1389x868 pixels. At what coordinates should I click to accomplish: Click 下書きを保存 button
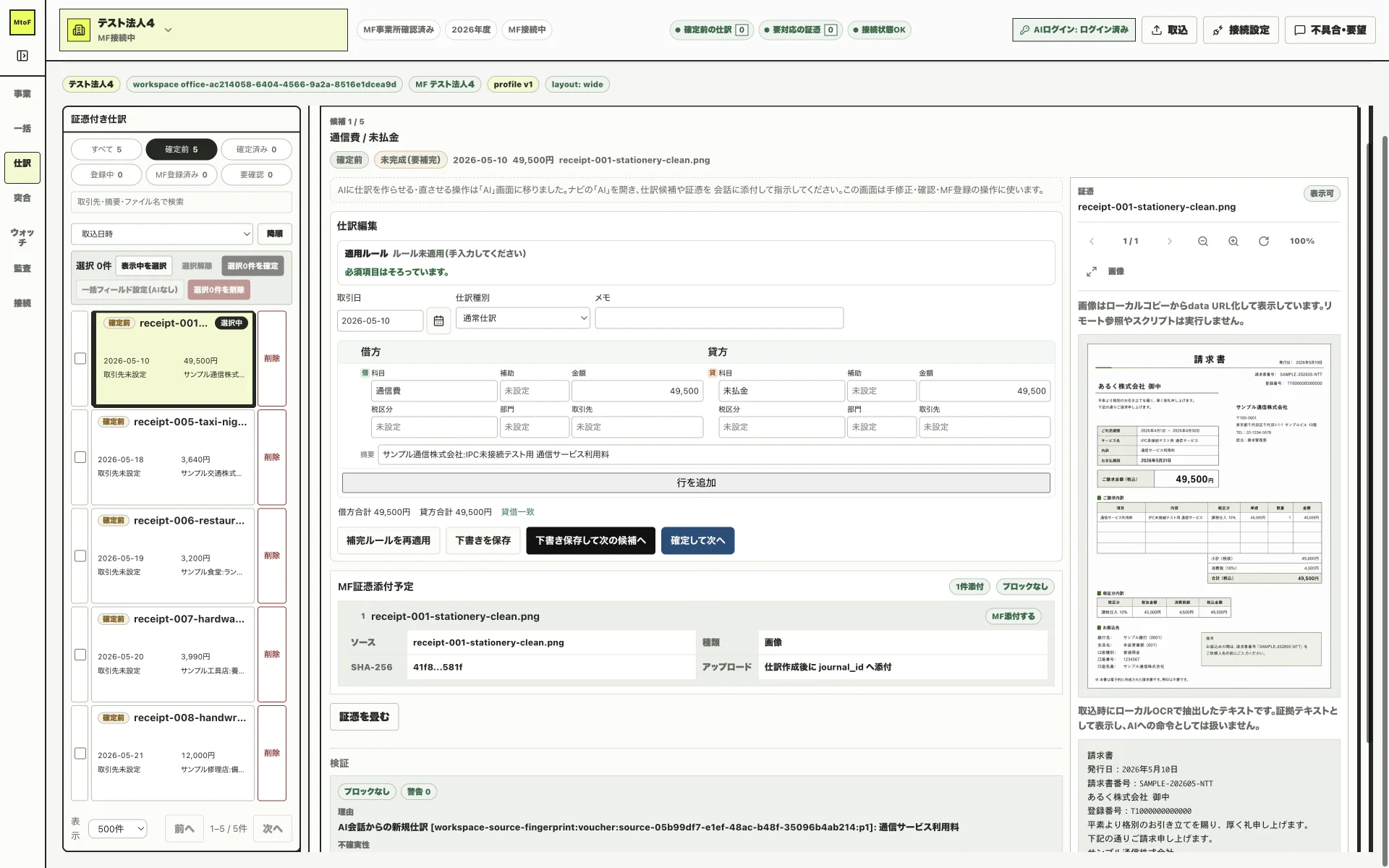(483, 540)
